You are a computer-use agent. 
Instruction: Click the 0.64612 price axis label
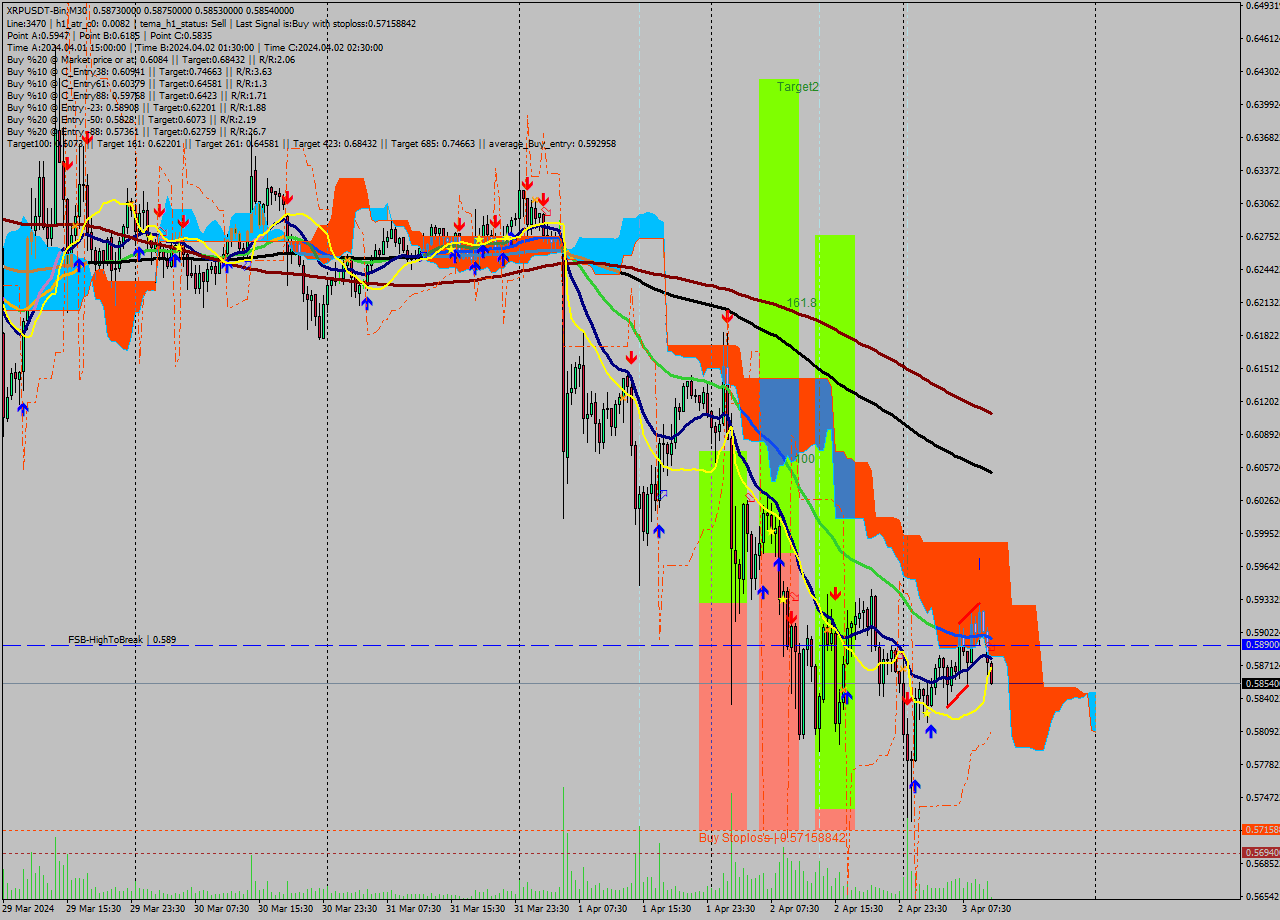coord(1262,39)
